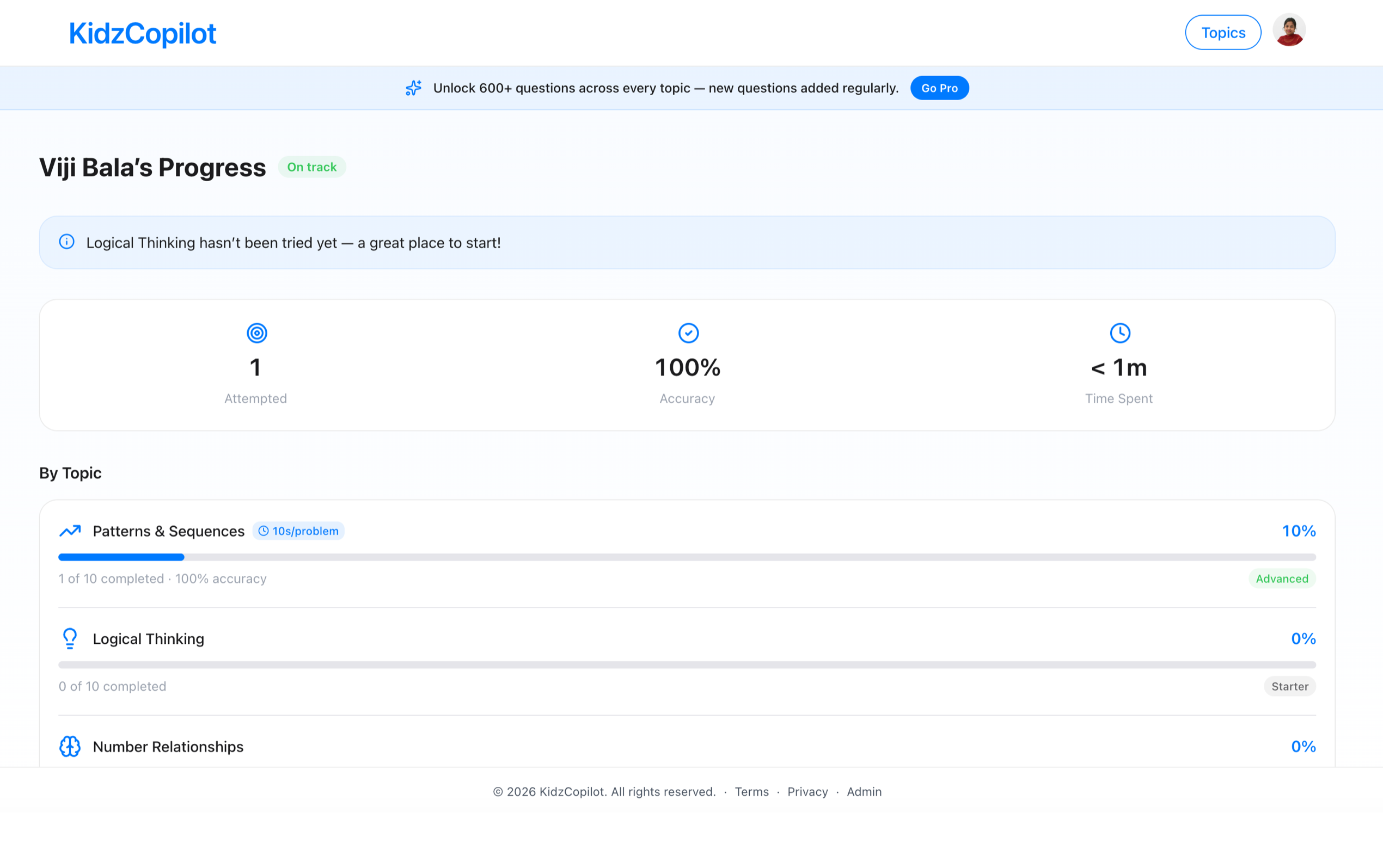Click the clock icon above Time Spent
This screenshot has width=1383, height=868.
(1119, 333)
